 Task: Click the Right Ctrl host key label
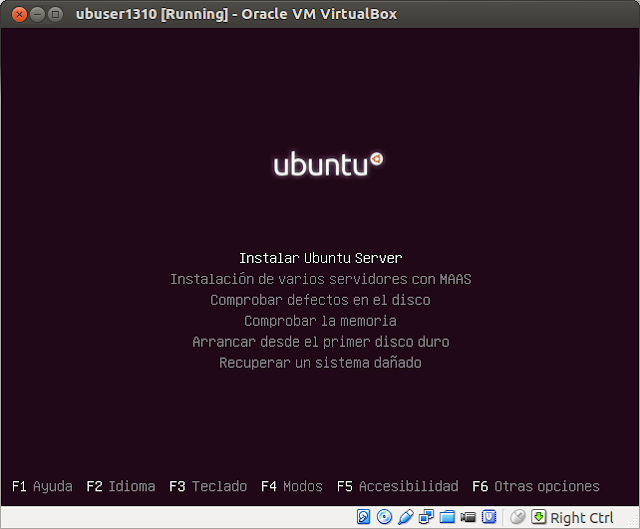[x=582, y=518]
